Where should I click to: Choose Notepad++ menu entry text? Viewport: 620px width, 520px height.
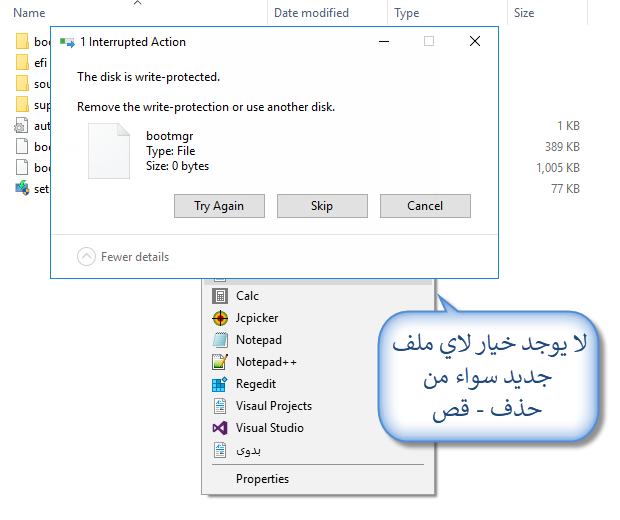coord(266,362)
